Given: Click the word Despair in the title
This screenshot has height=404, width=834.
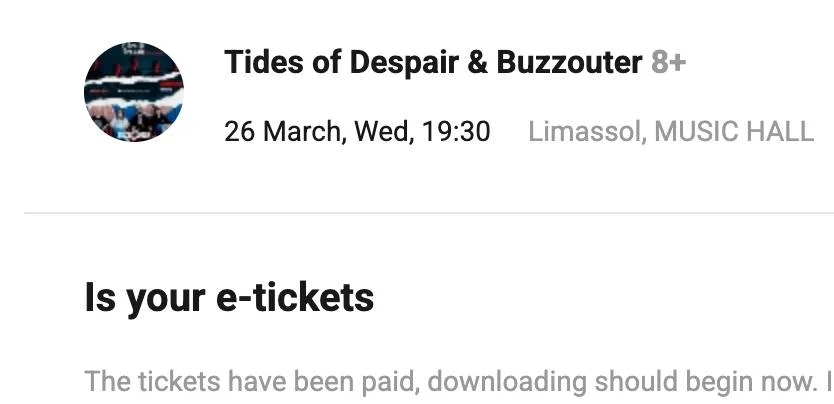Looking at the screenshot, I should coord(400,63).
